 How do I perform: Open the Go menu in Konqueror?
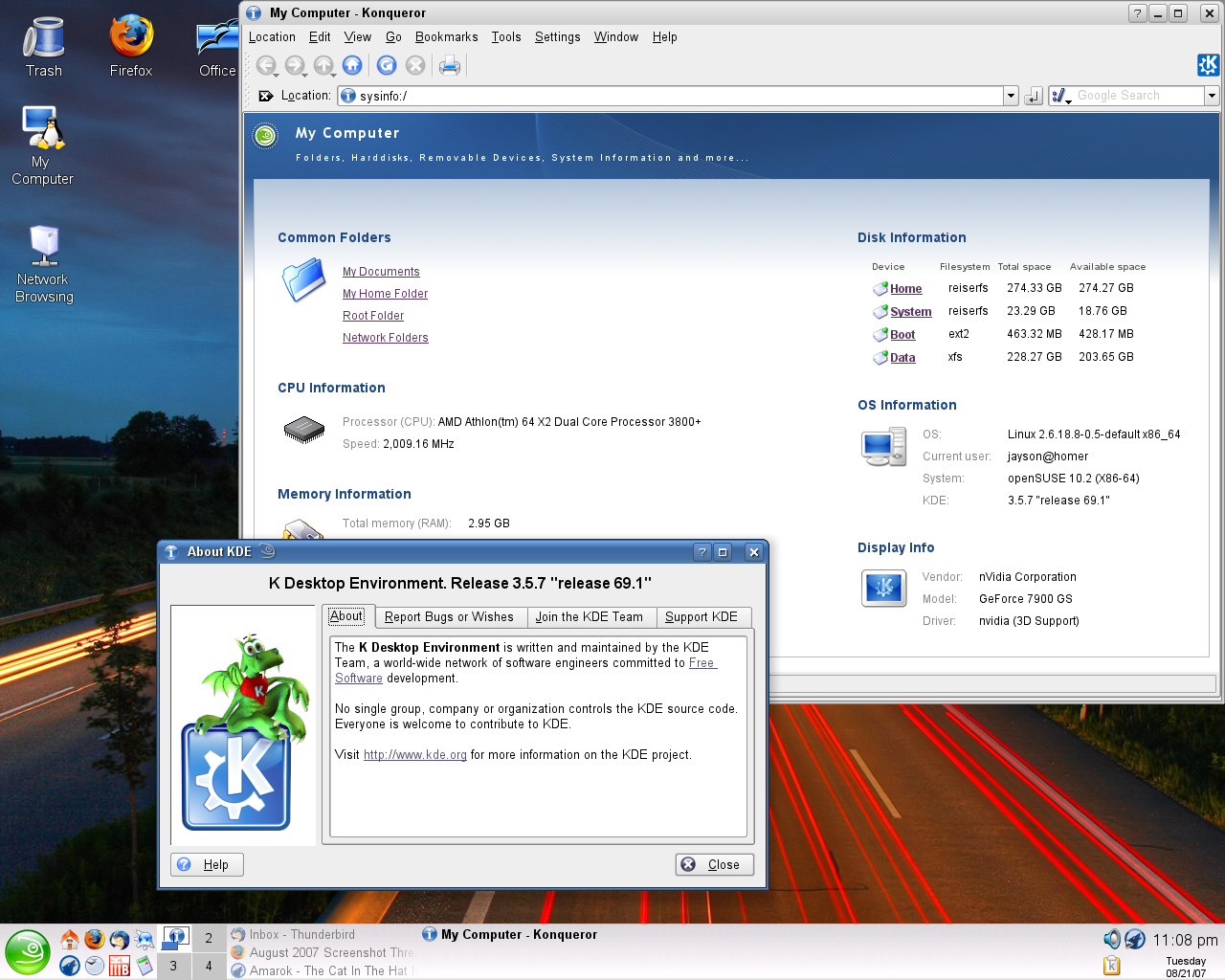(x=393, y=36)
